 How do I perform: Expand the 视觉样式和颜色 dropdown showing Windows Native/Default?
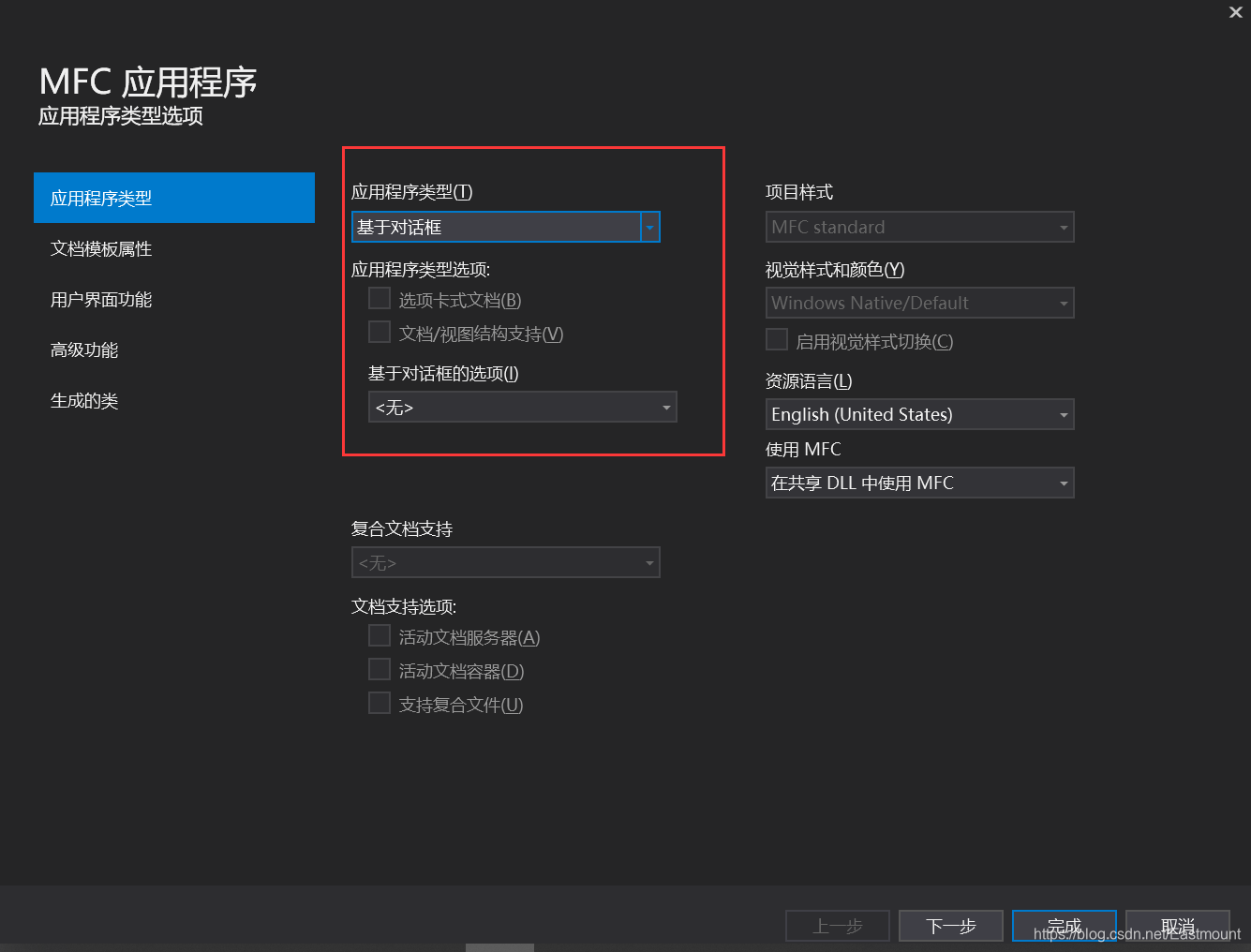920,303
